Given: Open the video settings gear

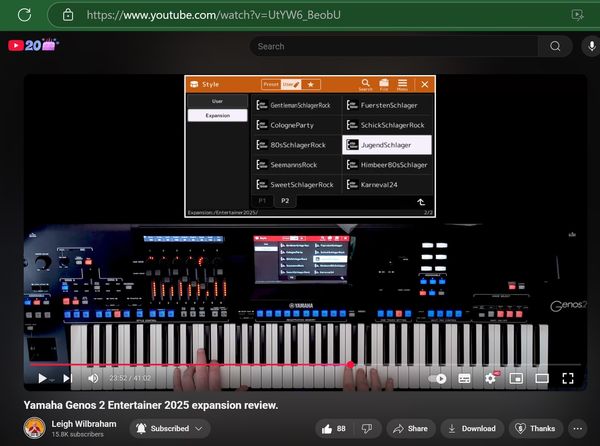Looking at the screenshot, I should [490, 378].
